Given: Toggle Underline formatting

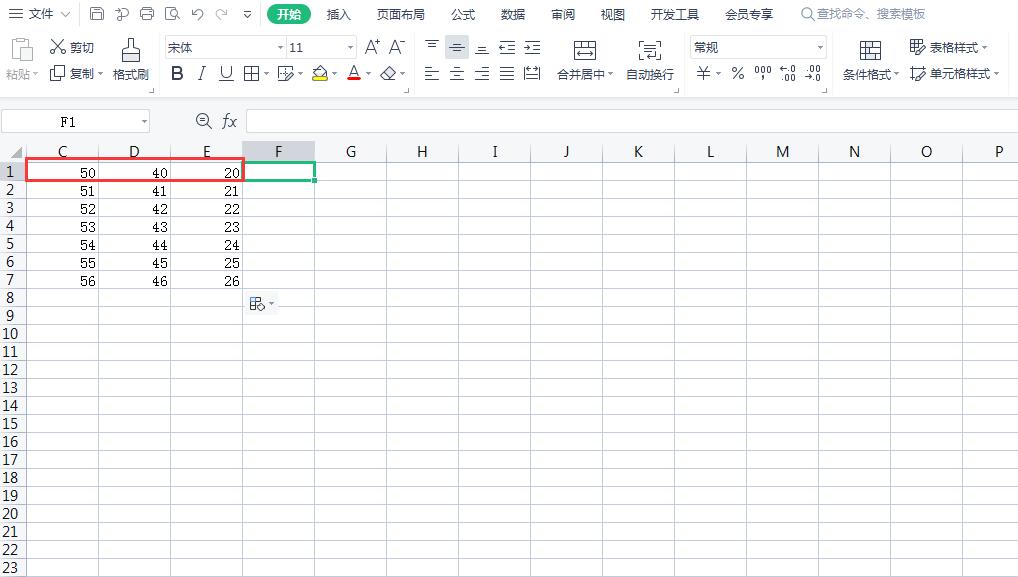Looking at the screenshot, I should point(226,74).
